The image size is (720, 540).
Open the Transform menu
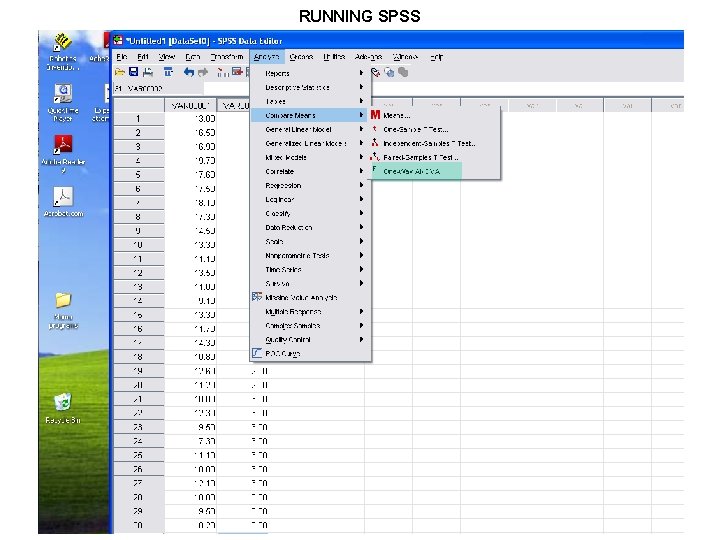pyautogui.click(x=227, y=57)
